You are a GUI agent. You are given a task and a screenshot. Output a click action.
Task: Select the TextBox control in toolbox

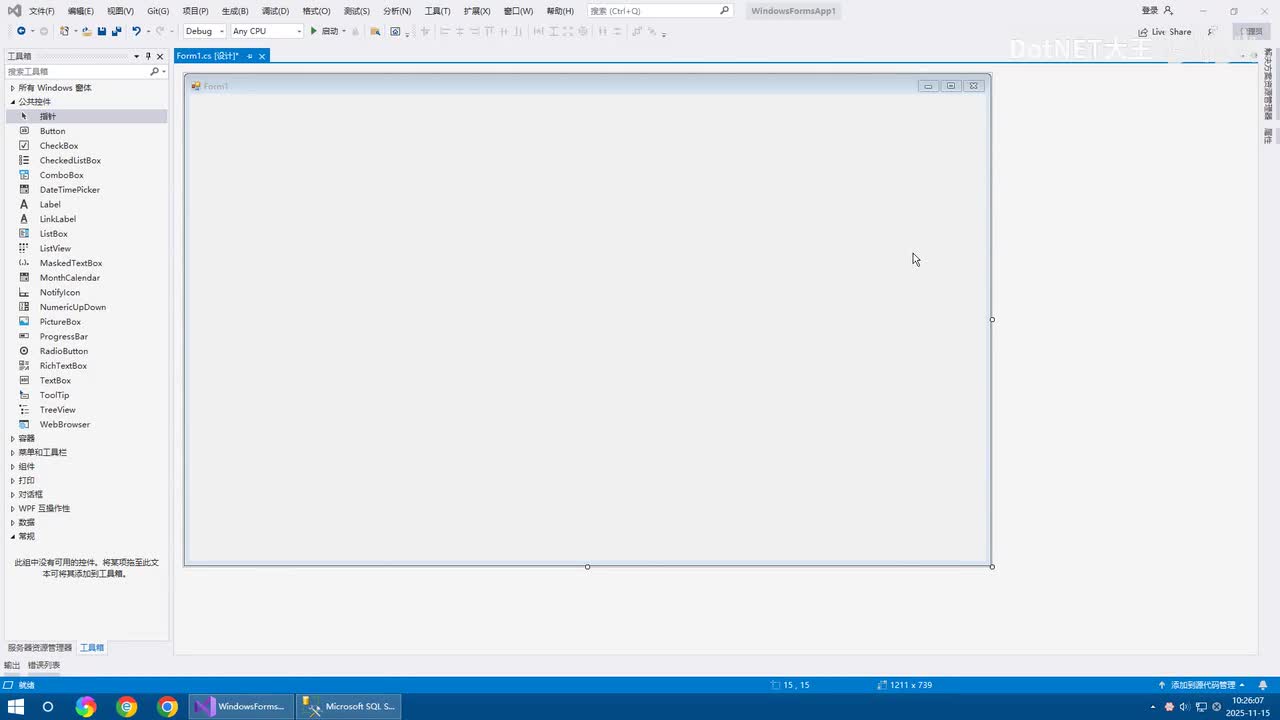[x=86, y=380]
